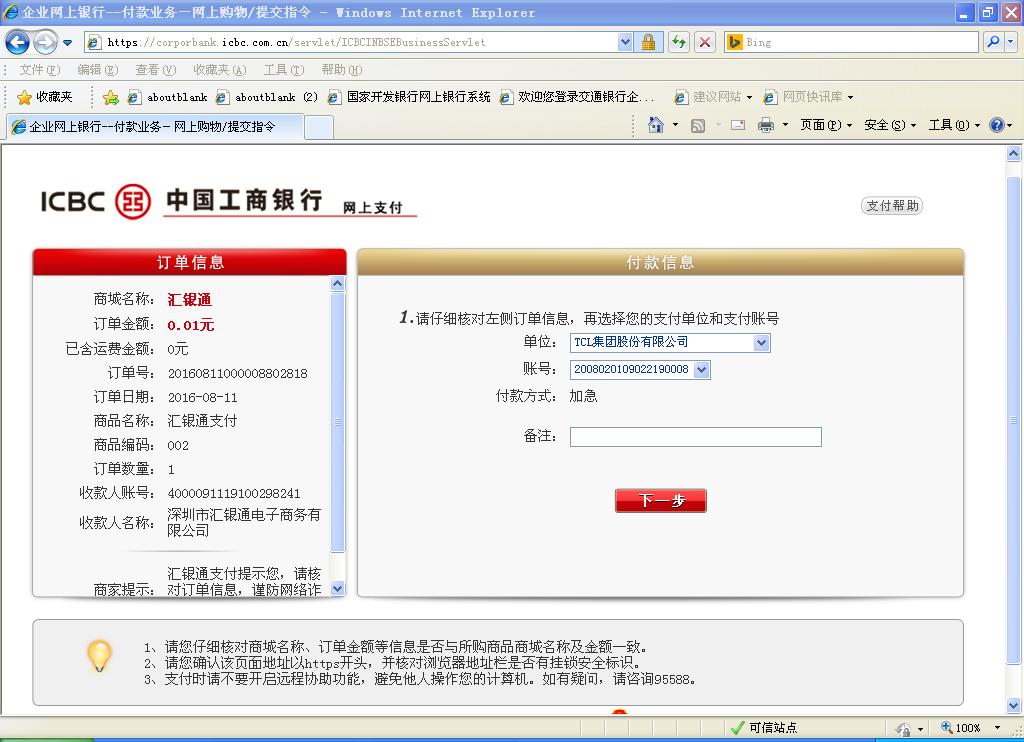Open a new blank tab
Image resolution: width=1024 pixels, height=742 pixels.
point(319,127)
